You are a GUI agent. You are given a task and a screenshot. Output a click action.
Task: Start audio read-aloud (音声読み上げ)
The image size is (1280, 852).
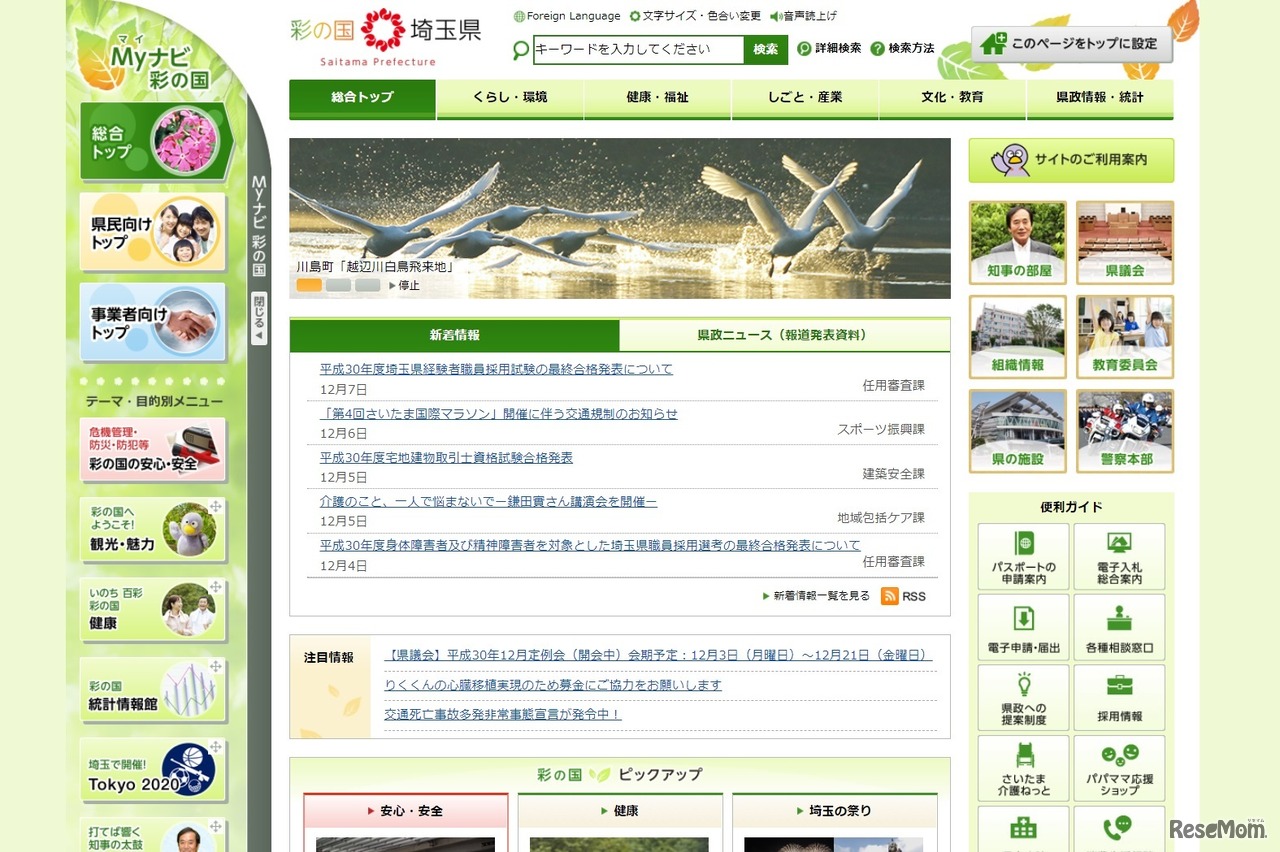click(x=804, y=16)
